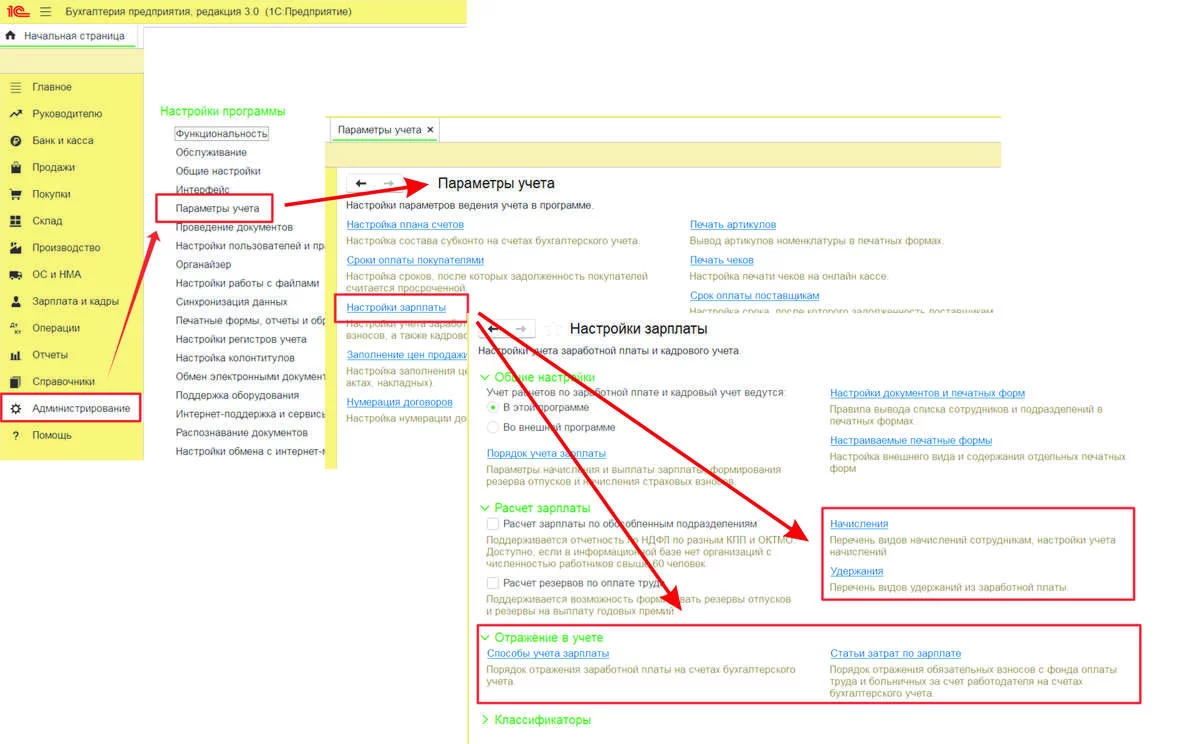Open the Удержания link

click(857, 571)
